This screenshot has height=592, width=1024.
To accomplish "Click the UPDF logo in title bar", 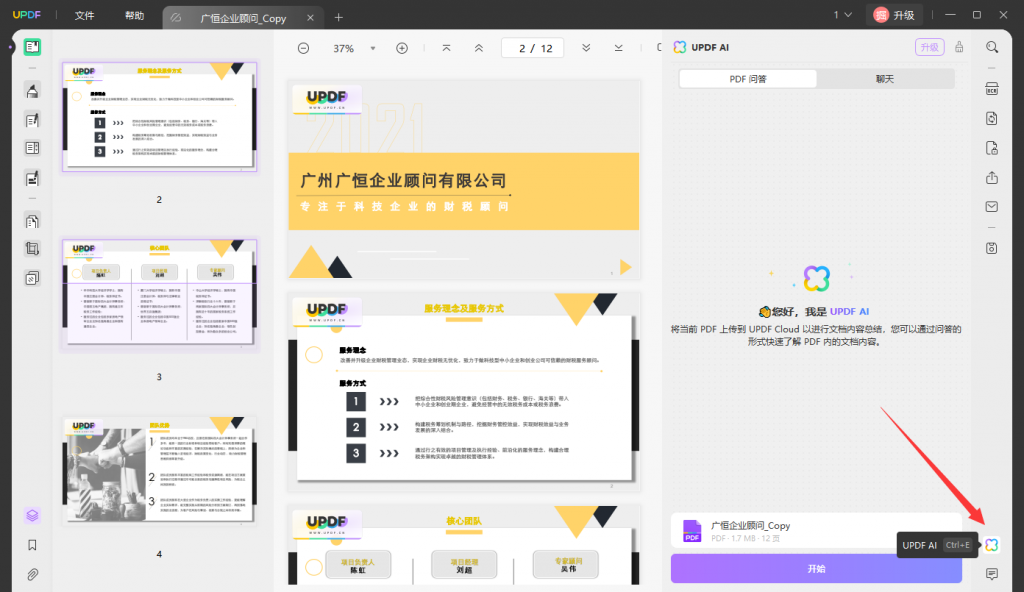I will pos(27,14).
